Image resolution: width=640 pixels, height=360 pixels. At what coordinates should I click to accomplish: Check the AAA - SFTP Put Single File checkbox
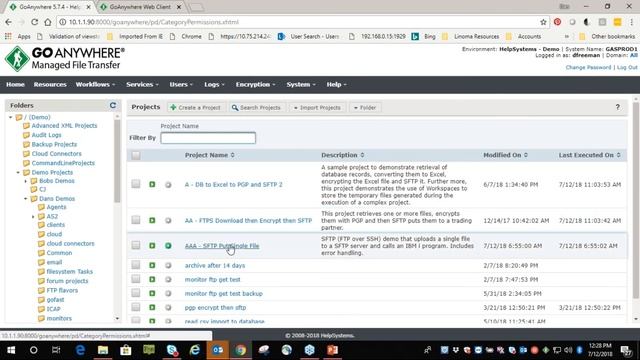(136, 245)
